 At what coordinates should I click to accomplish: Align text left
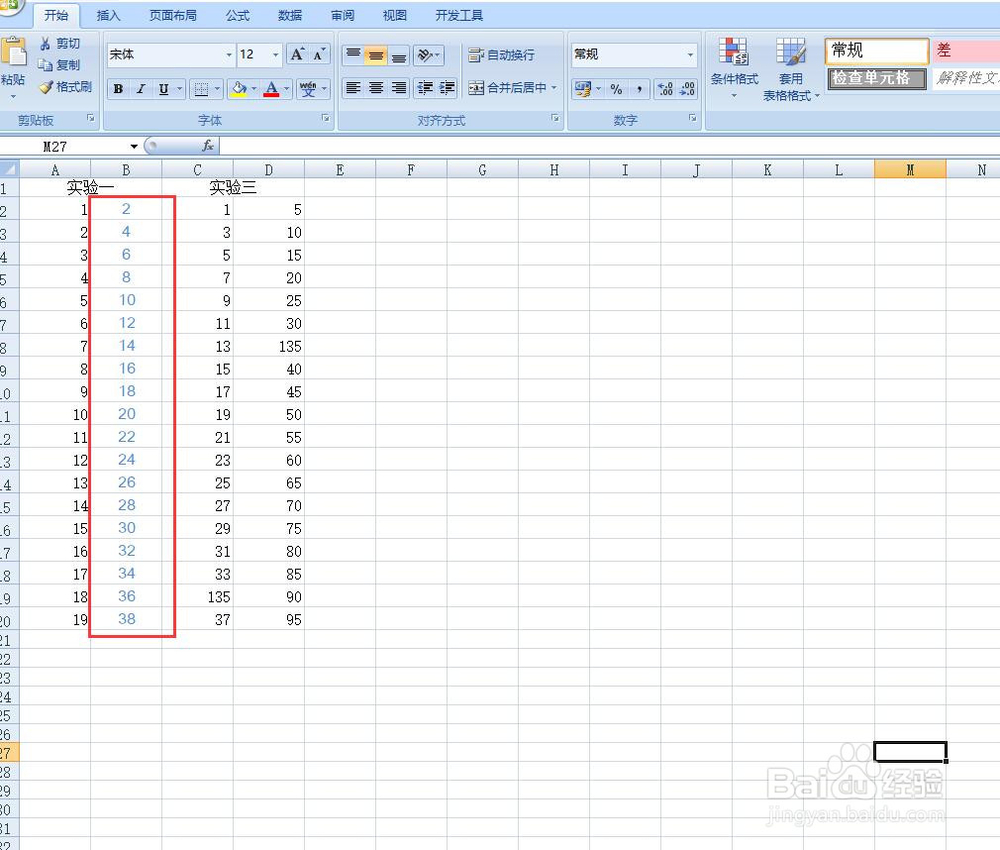click(353, 87)
